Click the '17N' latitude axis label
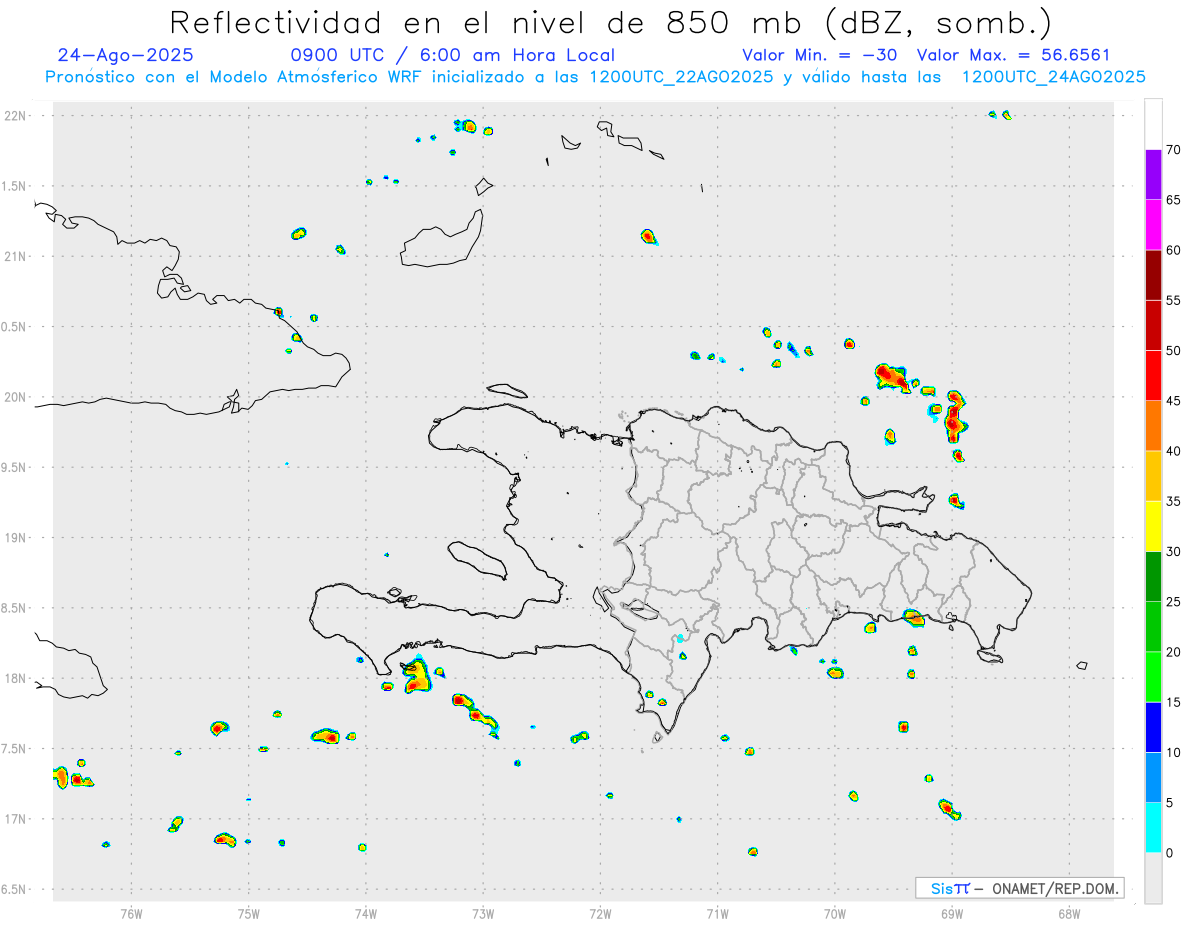Viewport: 1200px width, 927px height. (16, 819)
